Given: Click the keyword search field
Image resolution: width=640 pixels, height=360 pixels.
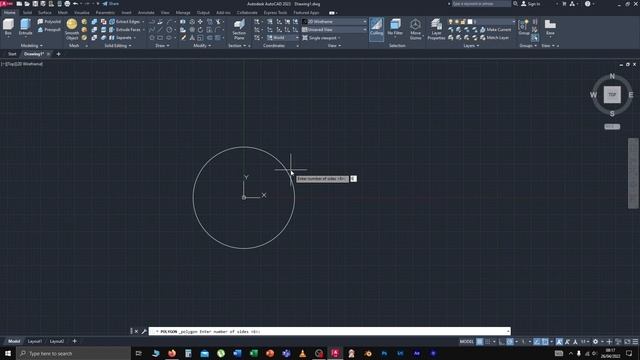Looking at the screenshot, I should 480,4.
